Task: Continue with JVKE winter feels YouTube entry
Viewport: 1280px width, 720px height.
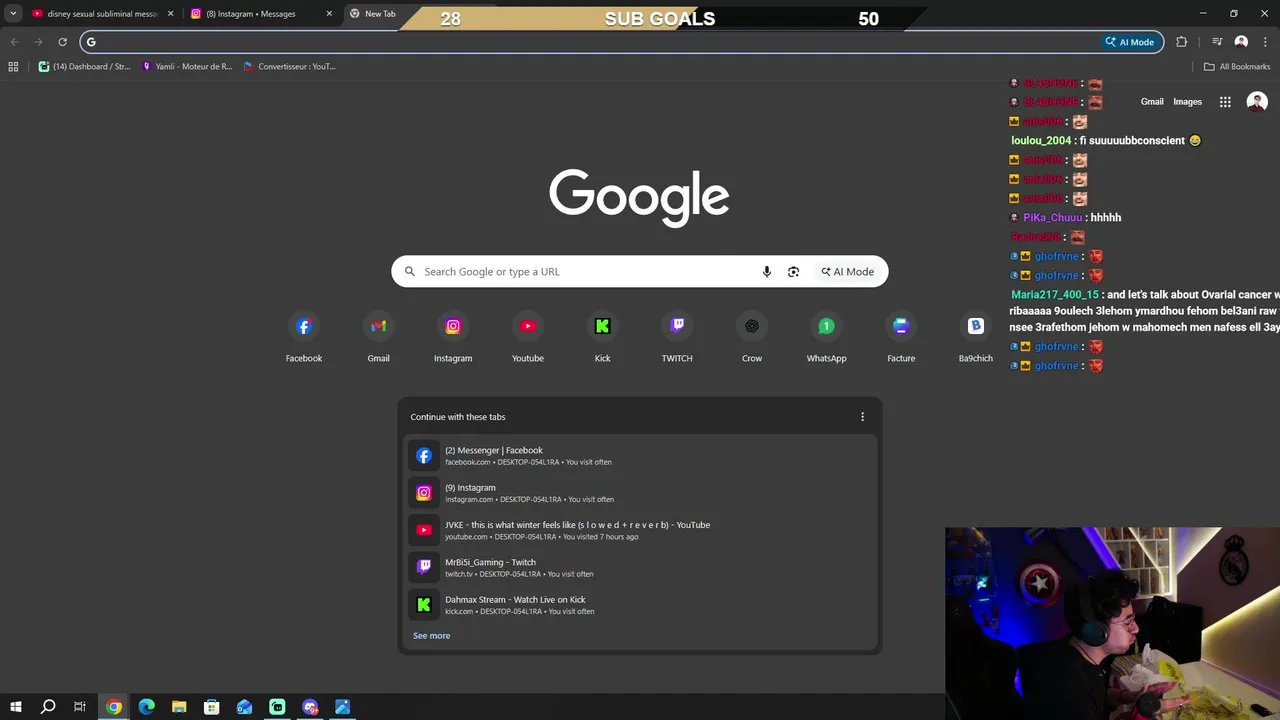Action: pos(640,530)
